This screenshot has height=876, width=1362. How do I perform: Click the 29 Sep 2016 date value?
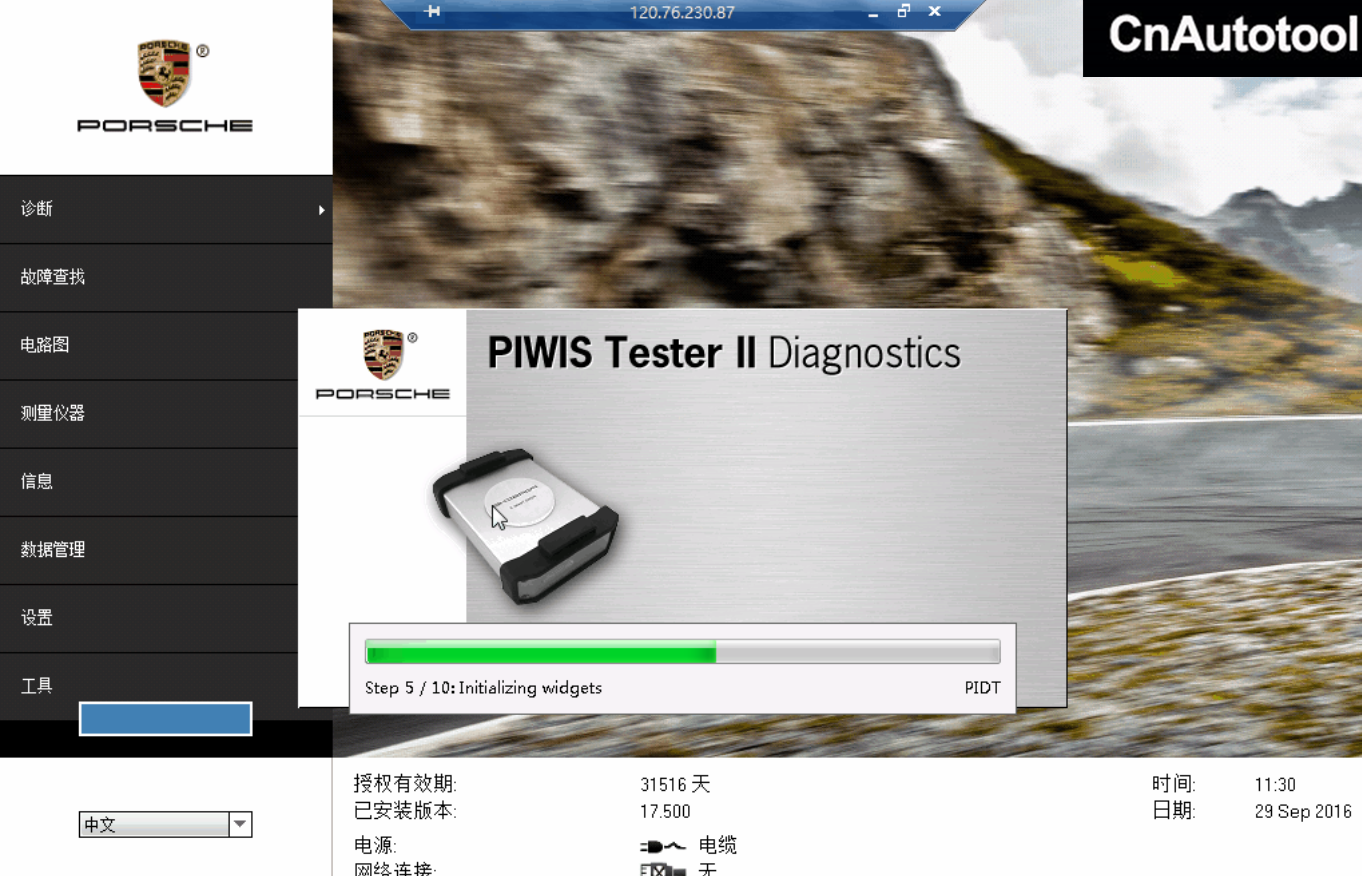pyautogui.click(x=1303, y=811)
